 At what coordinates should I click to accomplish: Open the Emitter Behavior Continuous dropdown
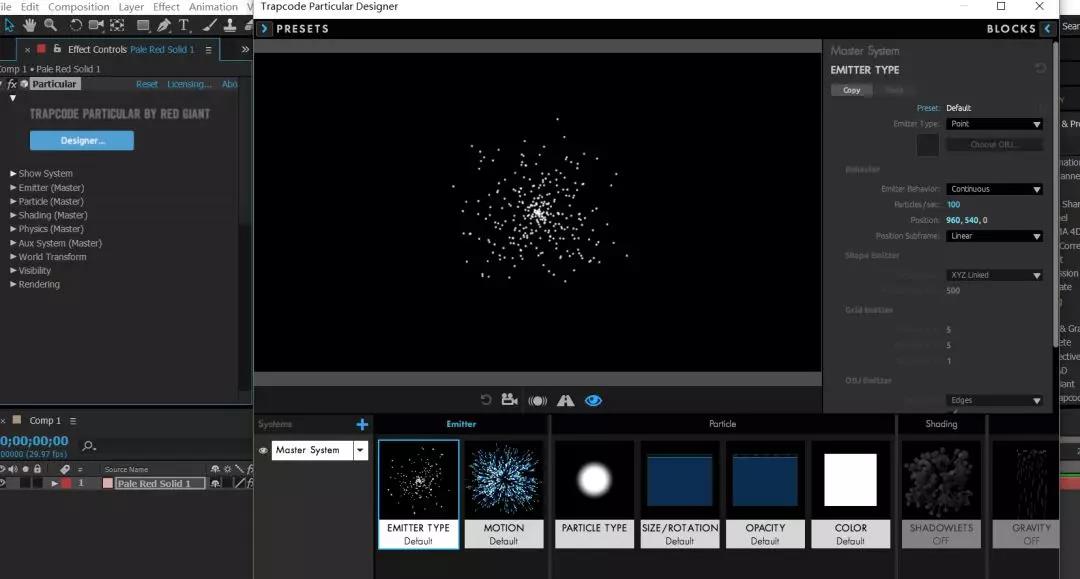coord(994,189)
